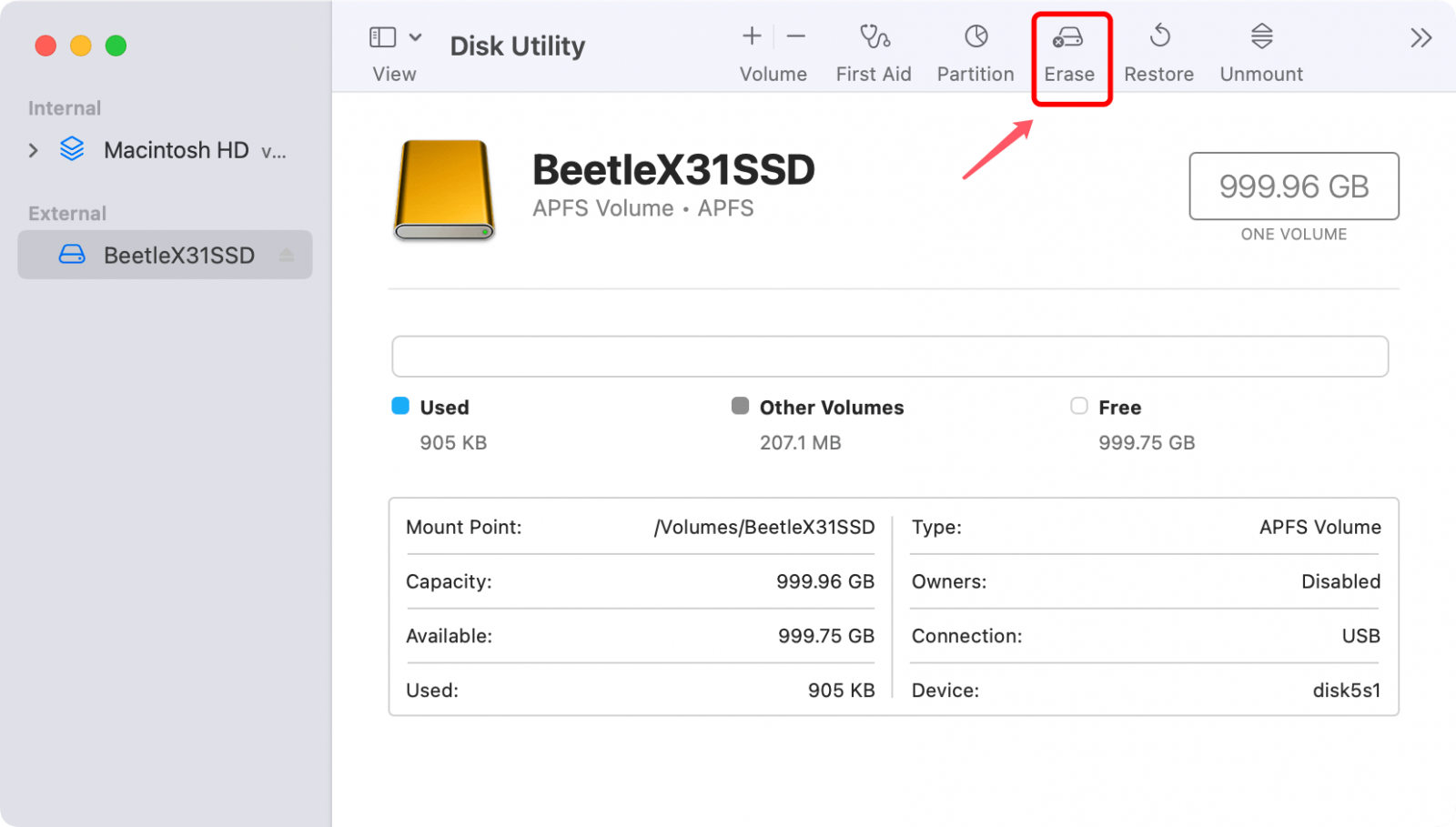
Task: Expand the Macintosh HD tree item
Action: click(33, 150)
